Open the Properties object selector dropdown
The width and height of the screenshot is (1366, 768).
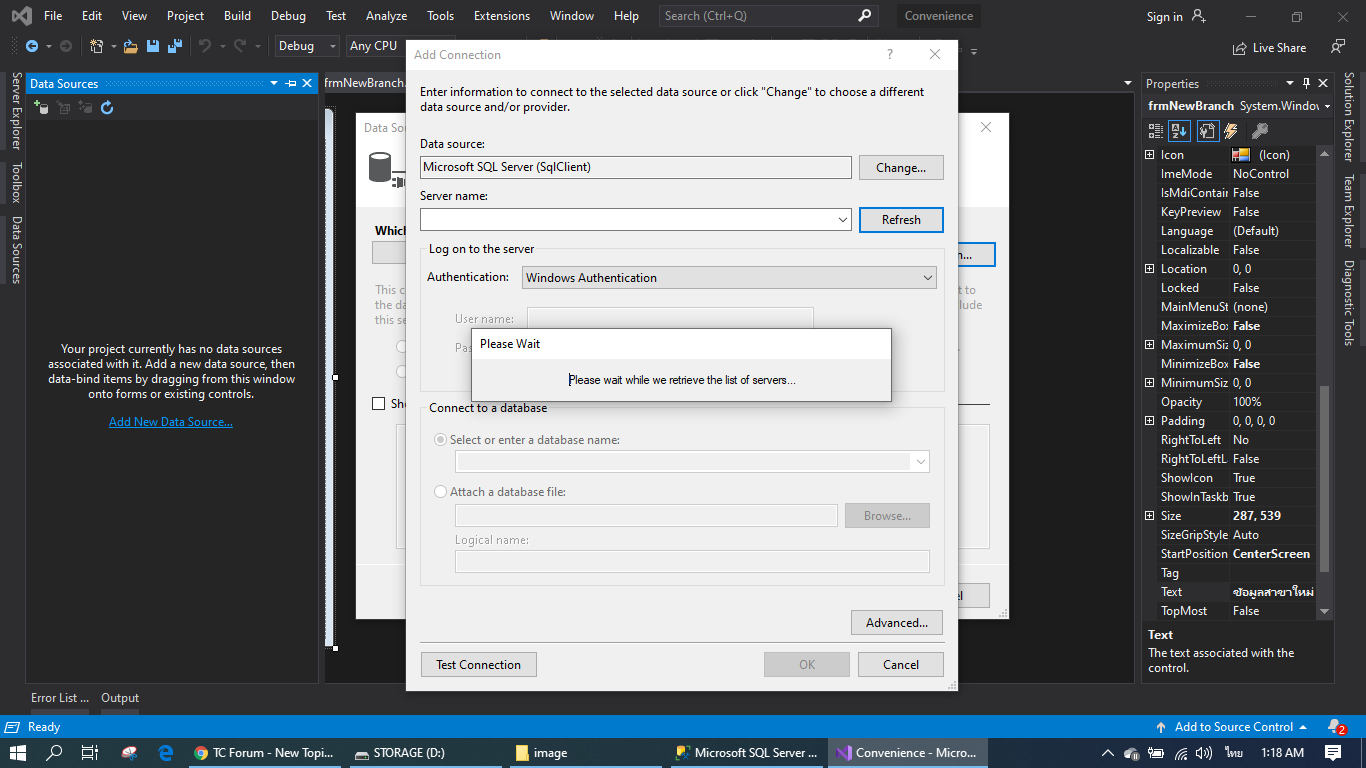tap(1327, 106)
